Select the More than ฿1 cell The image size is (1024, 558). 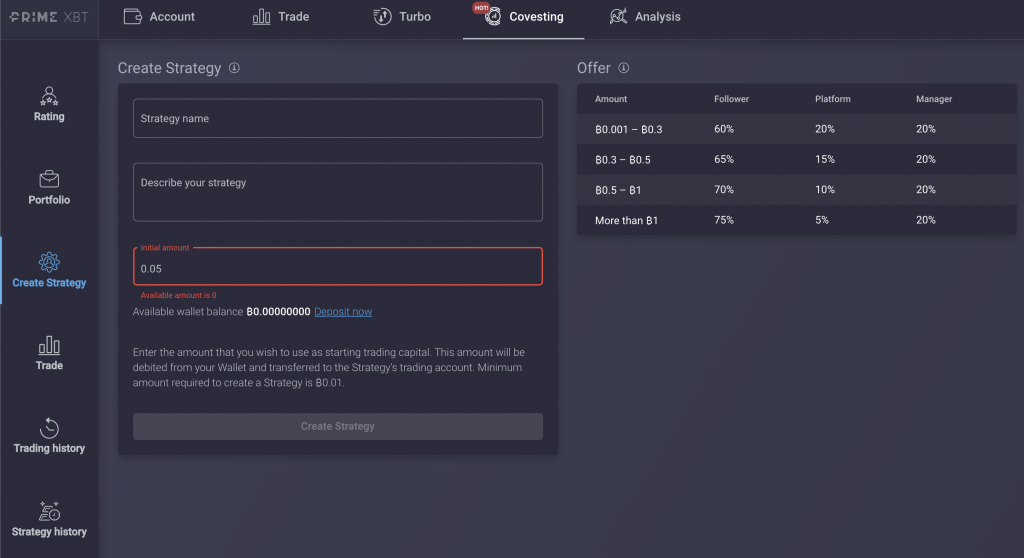[x=626, y=220]
